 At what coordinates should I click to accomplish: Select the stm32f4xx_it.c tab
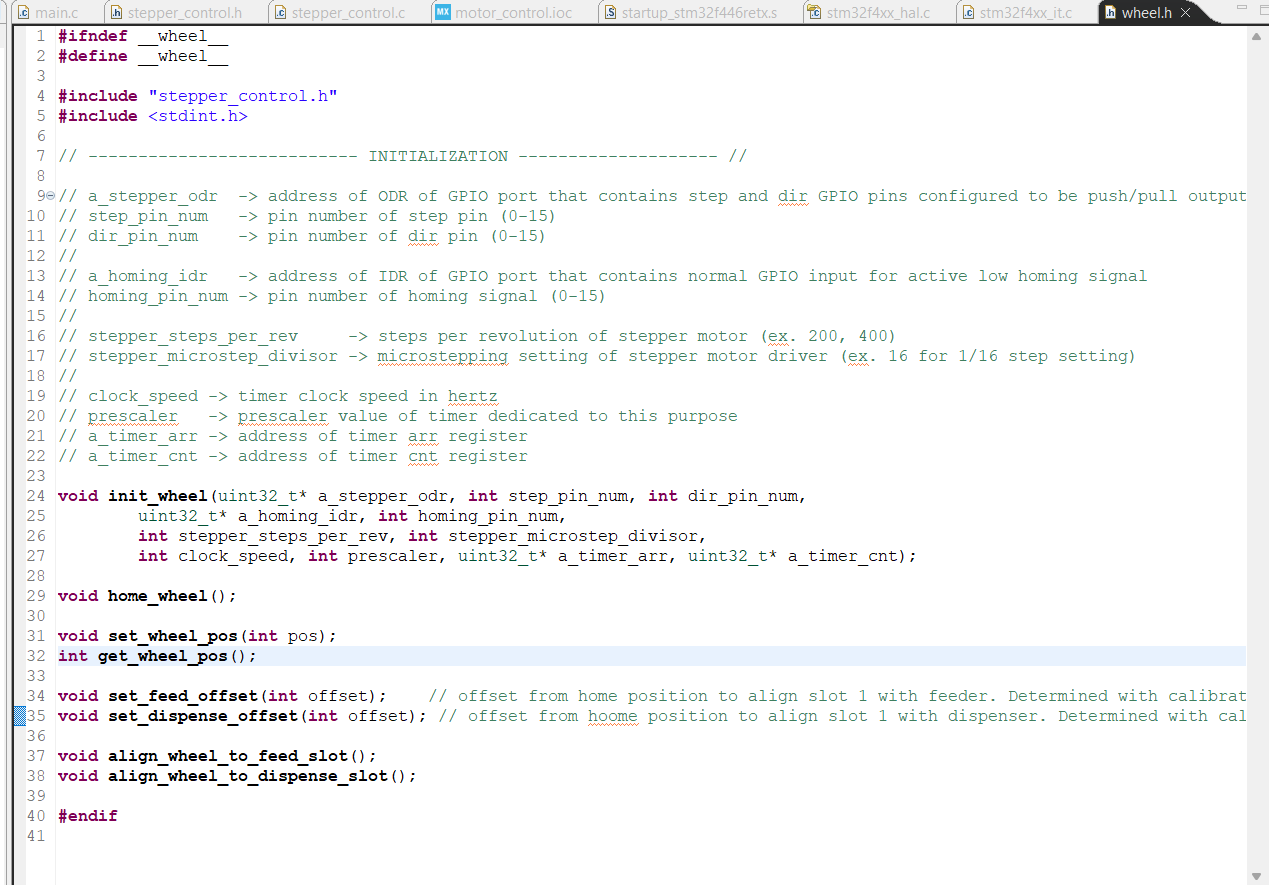click(1025, 13)
